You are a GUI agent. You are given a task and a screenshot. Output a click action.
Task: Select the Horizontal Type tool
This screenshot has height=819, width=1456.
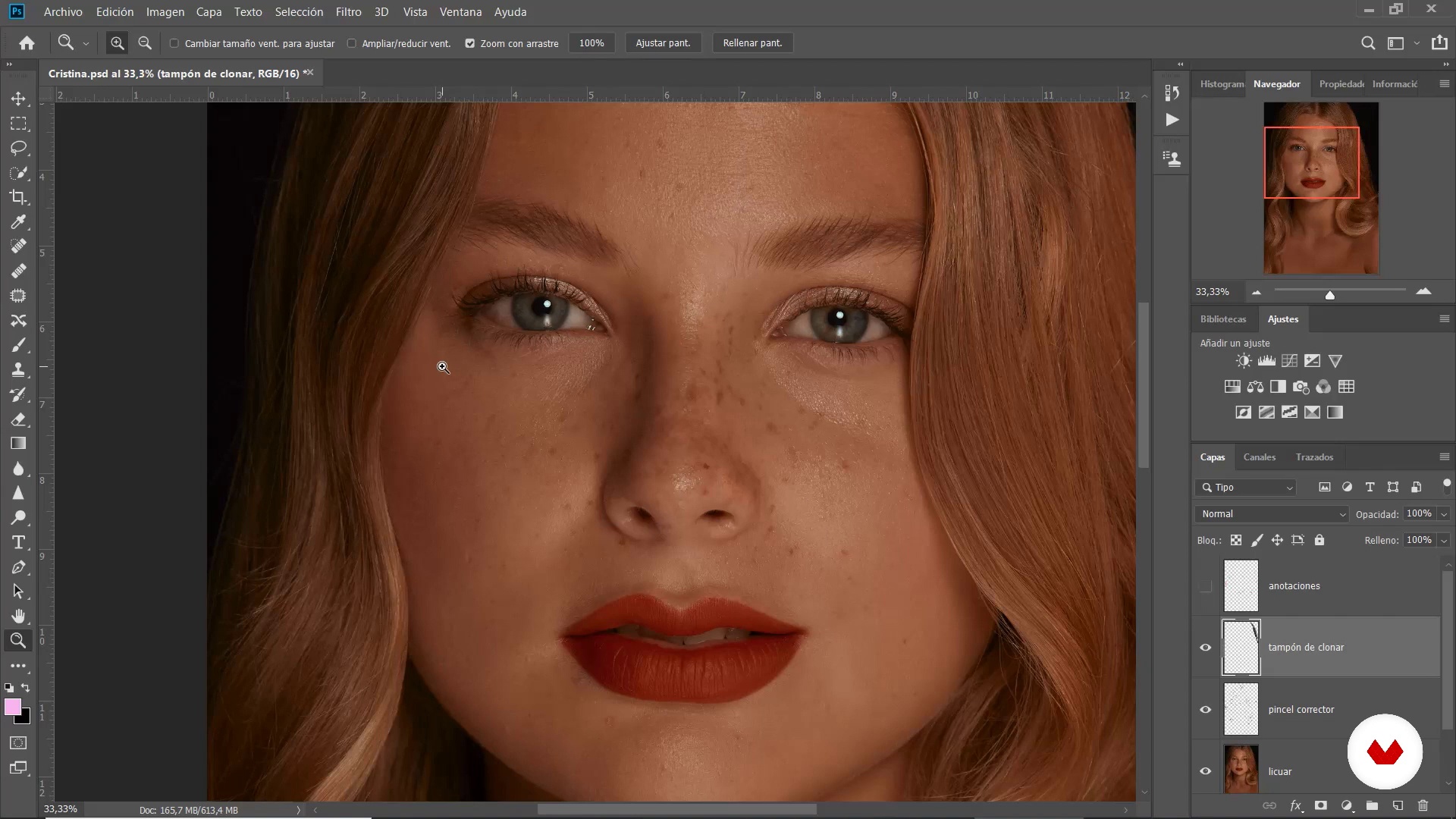(18, 542)
